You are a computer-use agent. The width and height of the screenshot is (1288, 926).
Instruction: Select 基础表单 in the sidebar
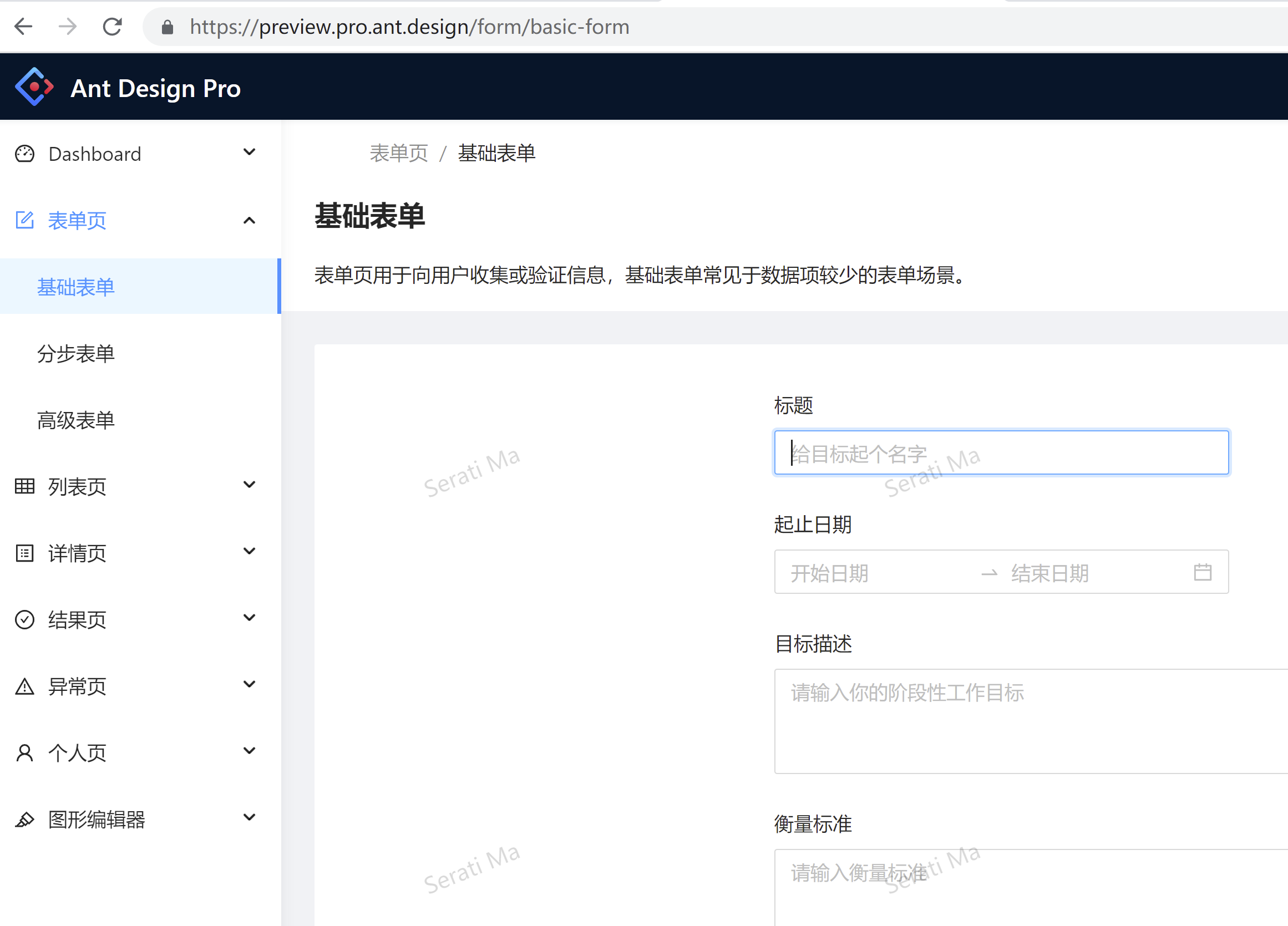pyautogui.click(x=140, y=287)
